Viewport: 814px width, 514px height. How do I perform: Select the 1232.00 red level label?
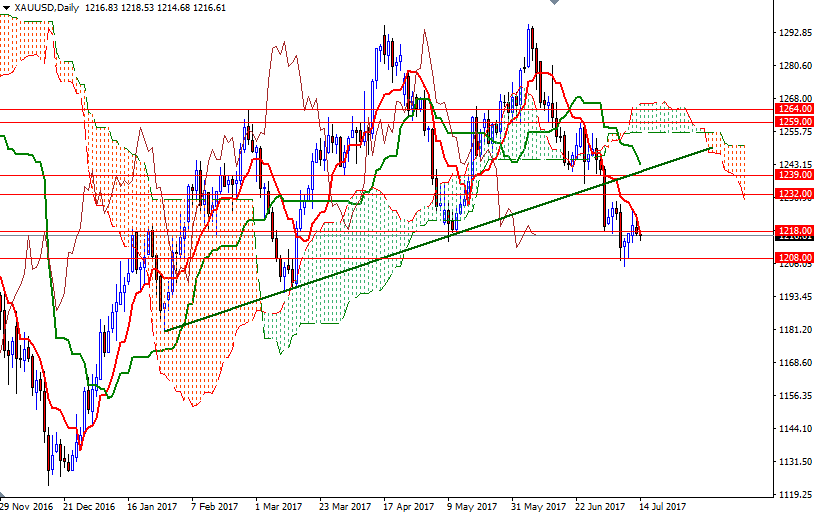coord(794,194)
